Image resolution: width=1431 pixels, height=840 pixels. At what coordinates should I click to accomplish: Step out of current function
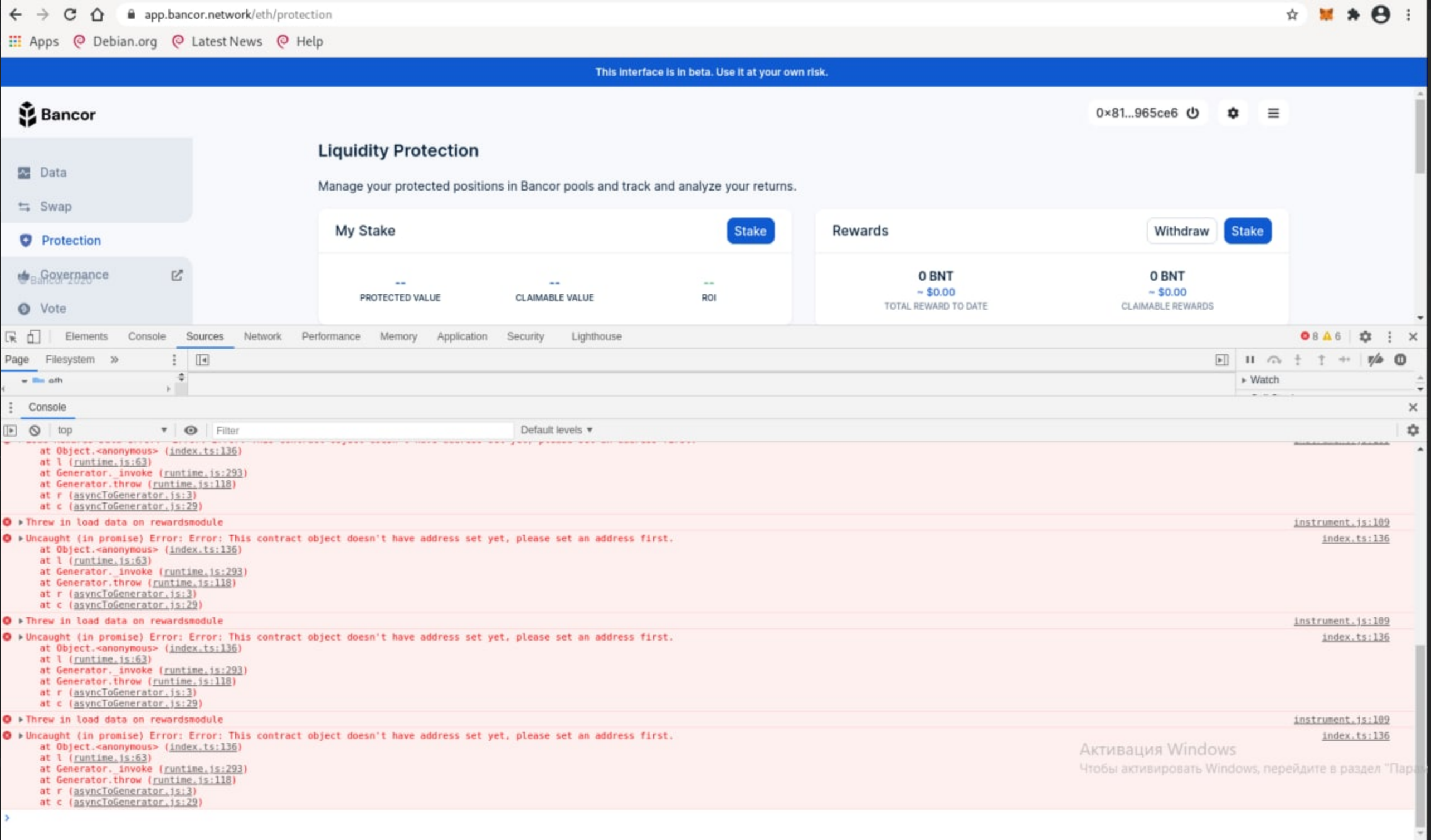(1321, 360)
